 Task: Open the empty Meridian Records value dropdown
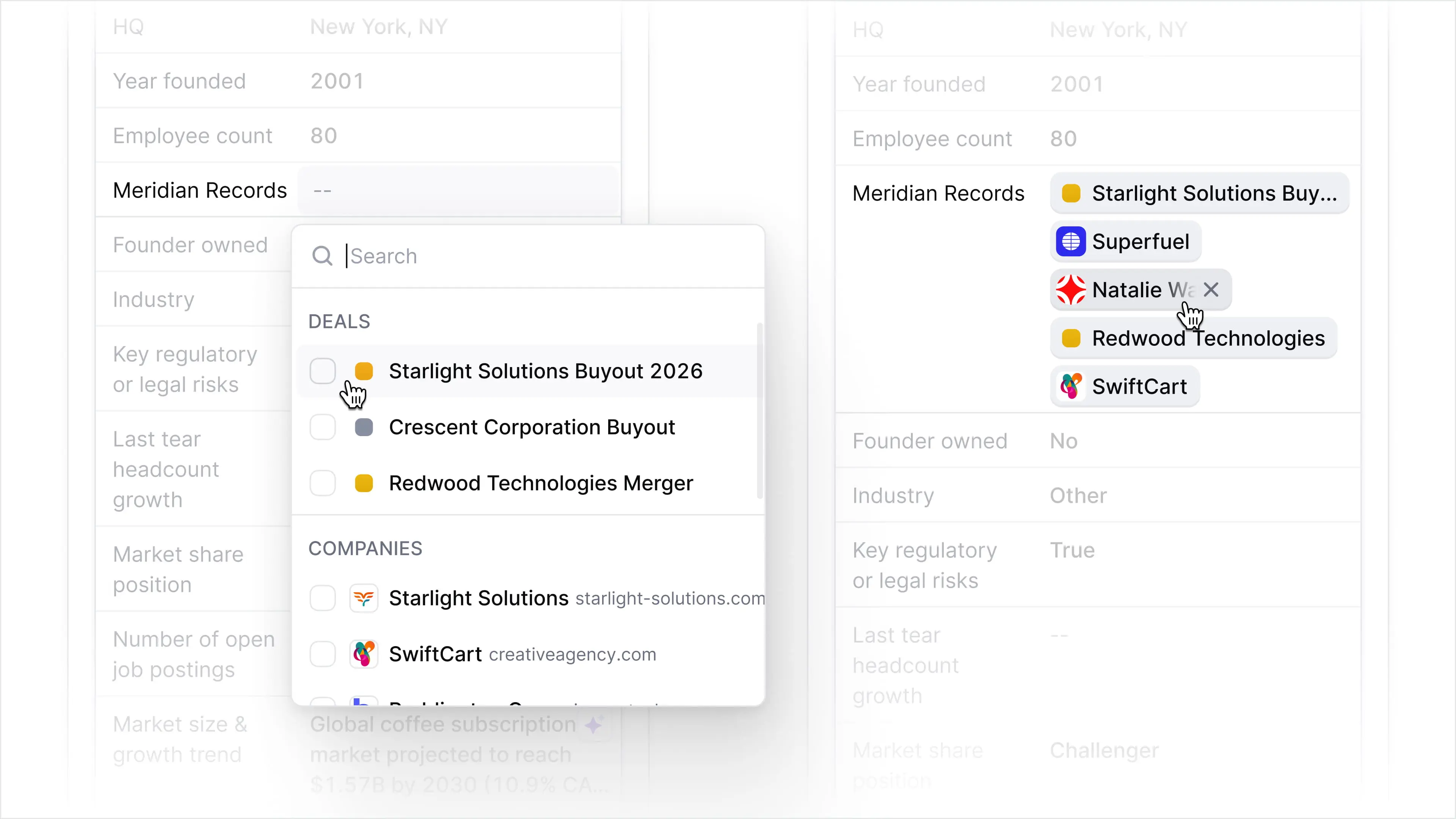click(459, 190)
